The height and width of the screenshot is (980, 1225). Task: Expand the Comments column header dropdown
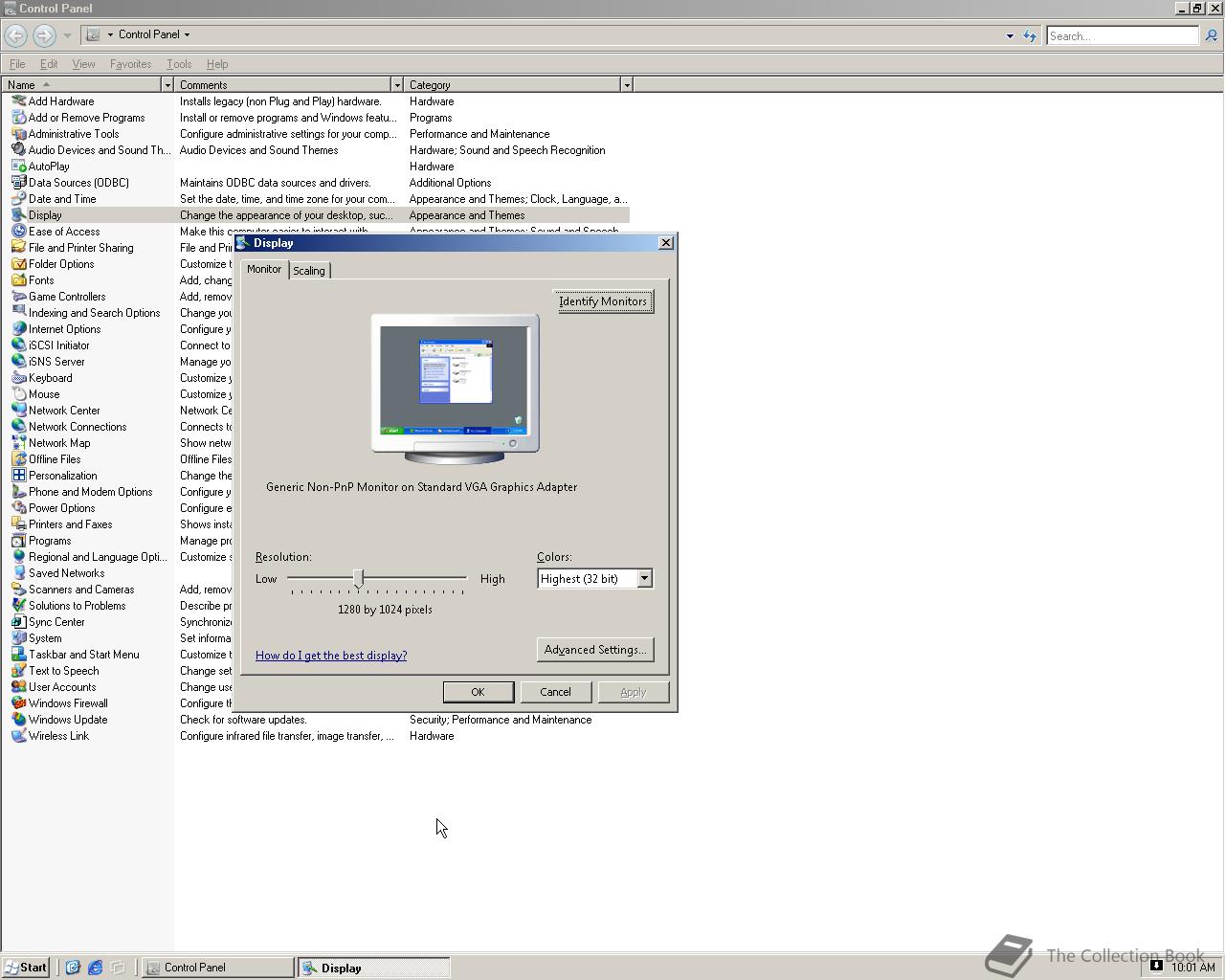(x=397, y=85)
